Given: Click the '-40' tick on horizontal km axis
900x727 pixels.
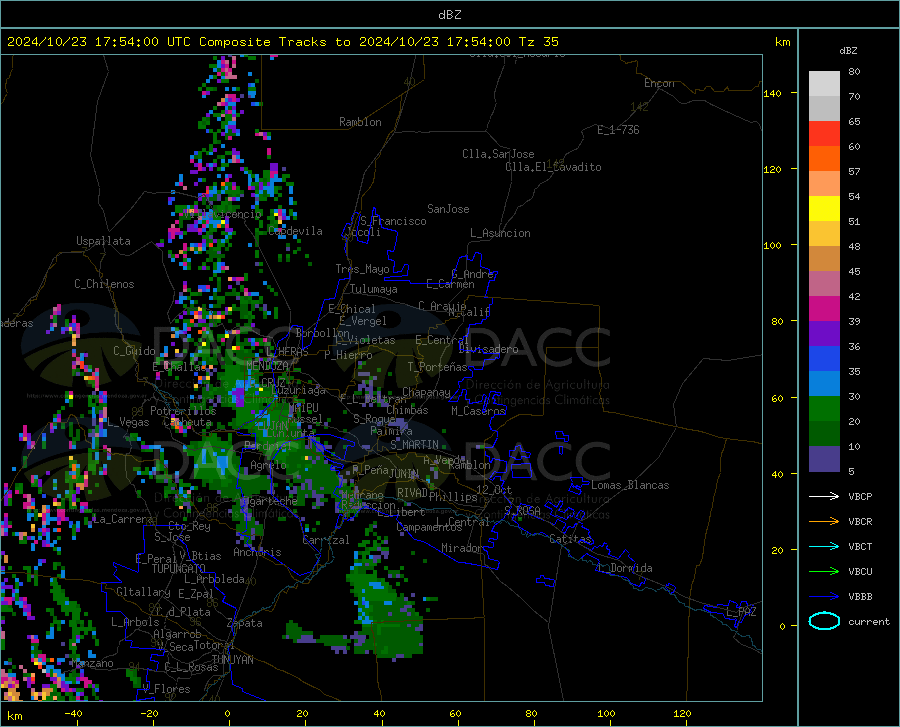Looking at the screenshot, I should coord(73,713).
